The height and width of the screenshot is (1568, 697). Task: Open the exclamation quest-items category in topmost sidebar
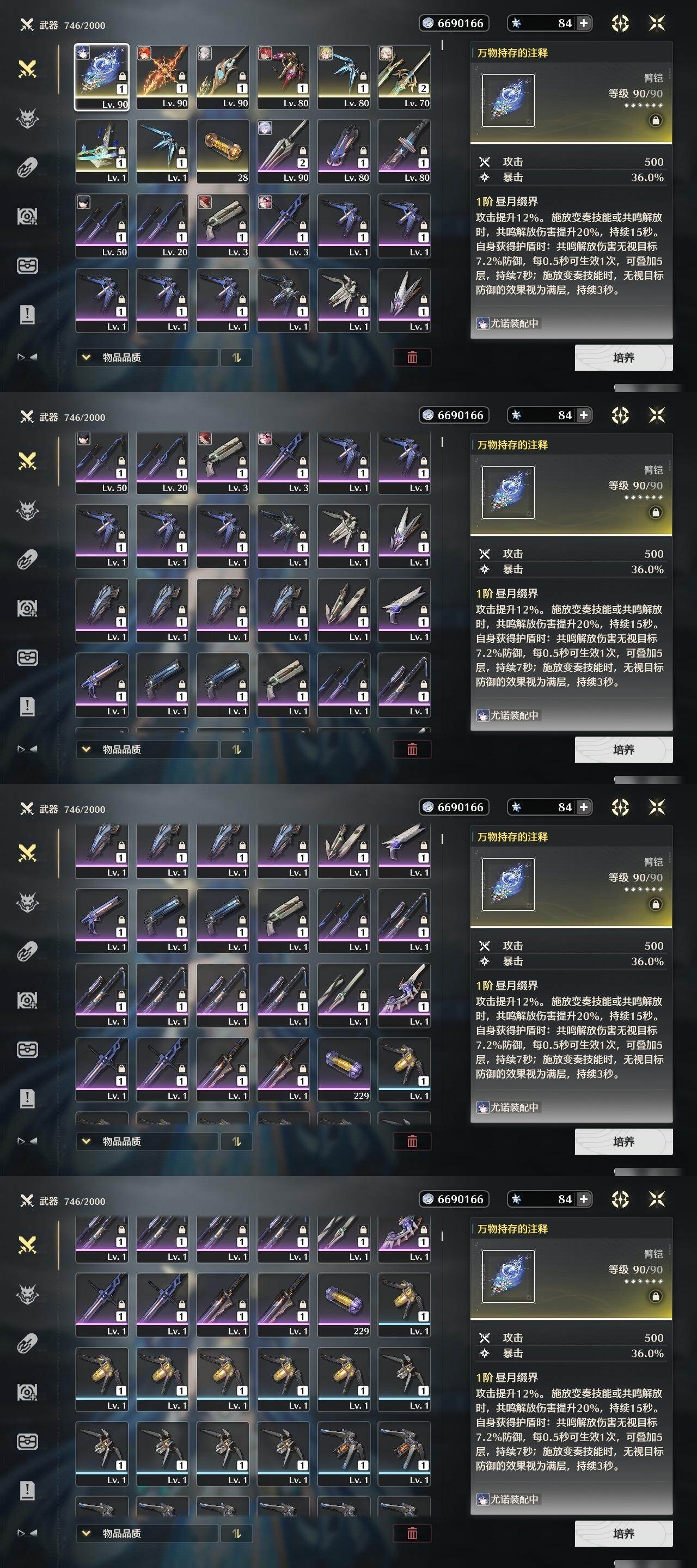(27, 315)
